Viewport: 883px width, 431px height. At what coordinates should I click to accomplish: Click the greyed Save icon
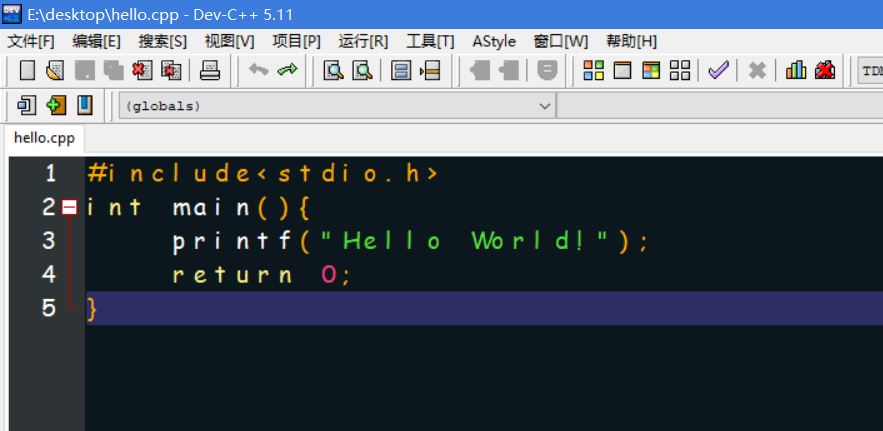85,71
